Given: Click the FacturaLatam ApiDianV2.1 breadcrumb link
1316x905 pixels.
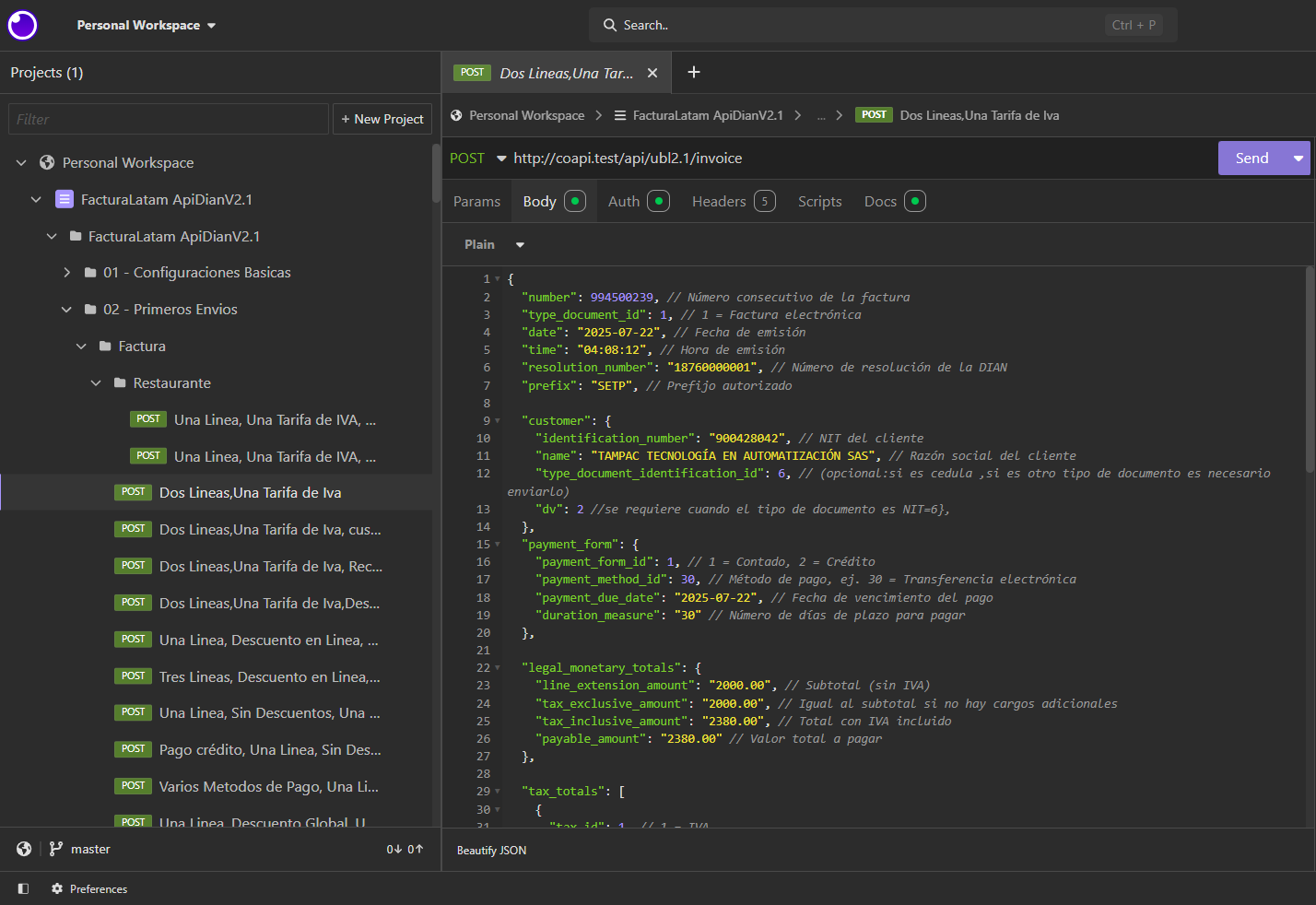Looking at the screenshot, I should click(x=708, y=115).
